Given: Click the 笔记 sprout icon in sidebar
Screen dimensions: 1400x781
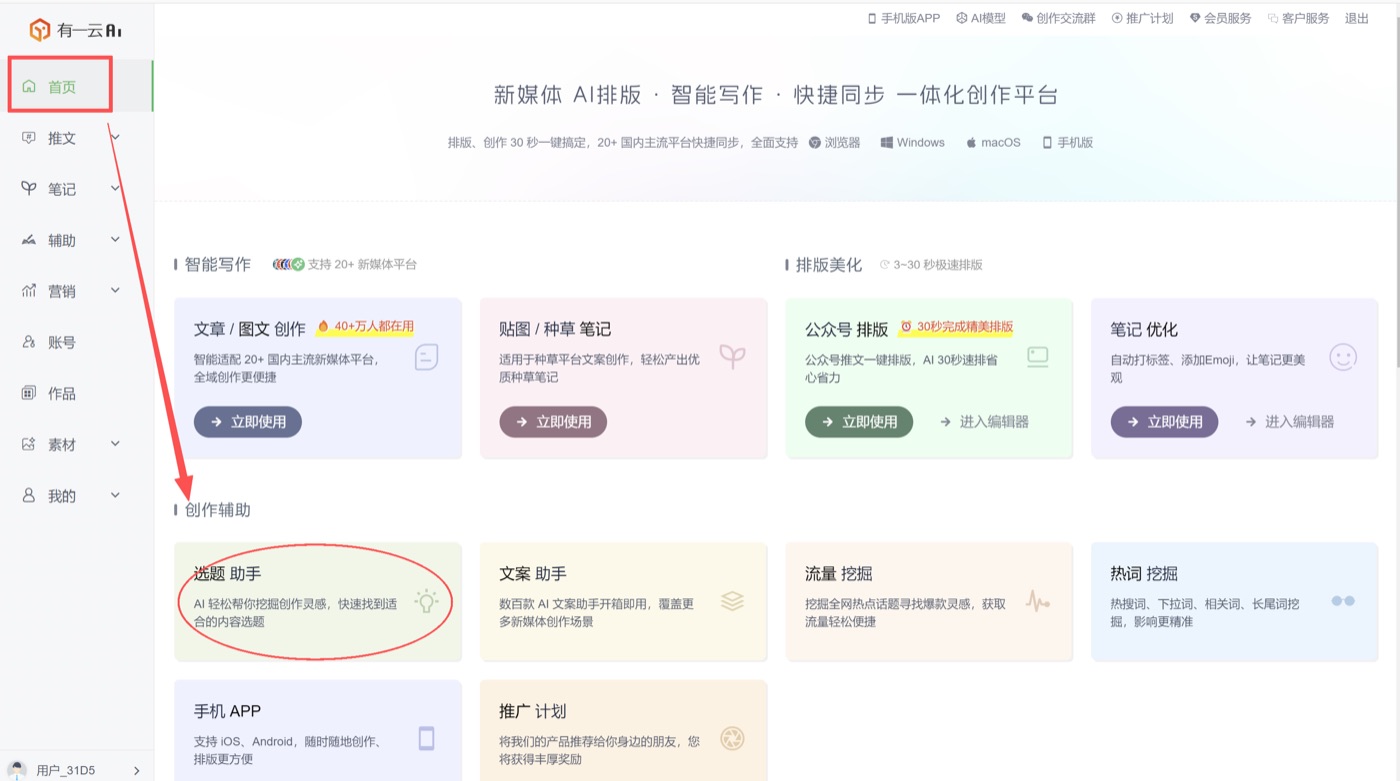Looking at the screenshot, I should (x=29, y=189).
